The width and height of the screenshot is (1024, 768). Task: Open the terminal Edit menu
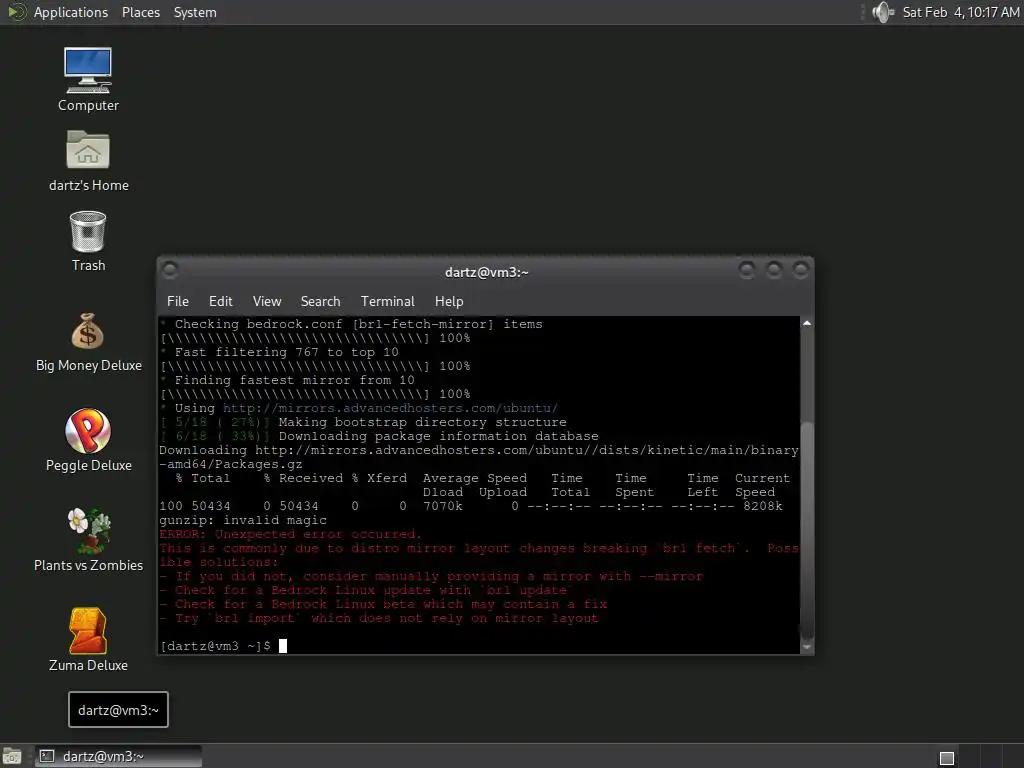pyautogui.click(x=220, y=301)
